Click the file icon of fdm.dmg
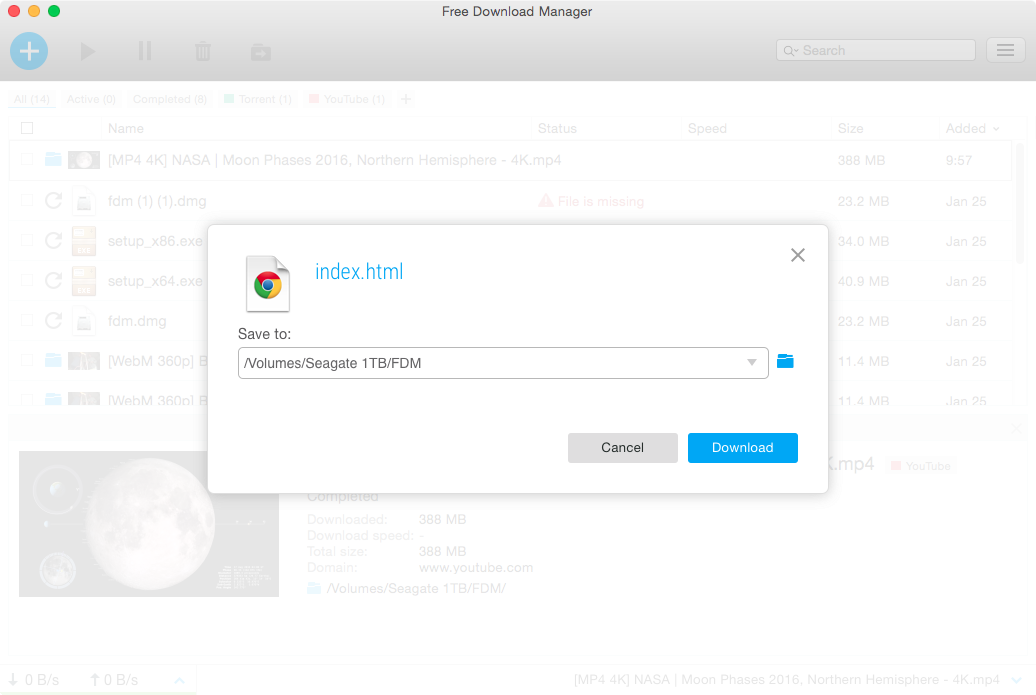Image resolution: width=1036 pixels, height=695 pixels. point(84,321)
